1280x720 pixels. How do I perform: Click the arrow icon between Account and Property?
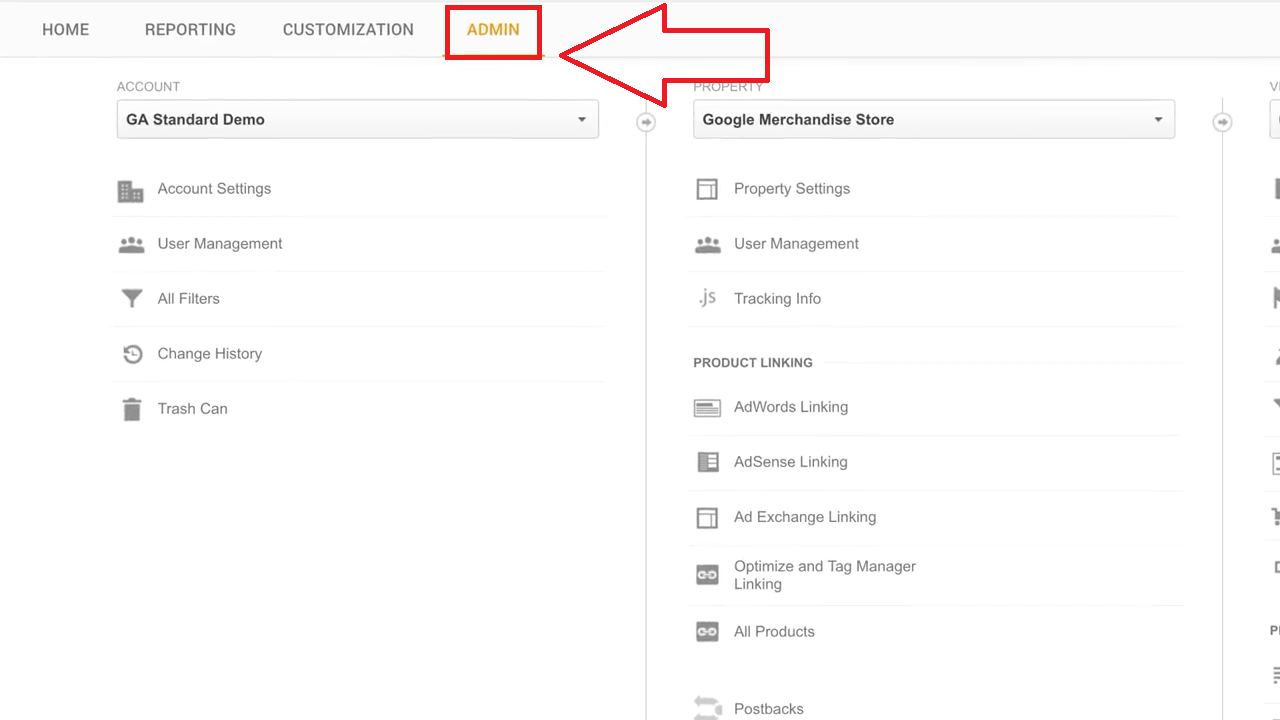pyautogui.click(x=646, y=122)
